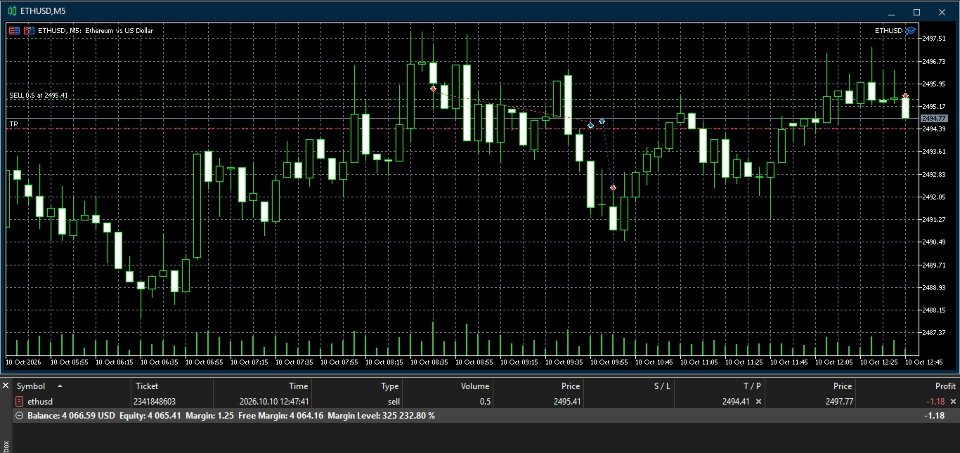Image resolution: width=960 pixels, height=453 pixels.
Task: Click the open time 2026.10.10 12:47:41
Action: 274,402
